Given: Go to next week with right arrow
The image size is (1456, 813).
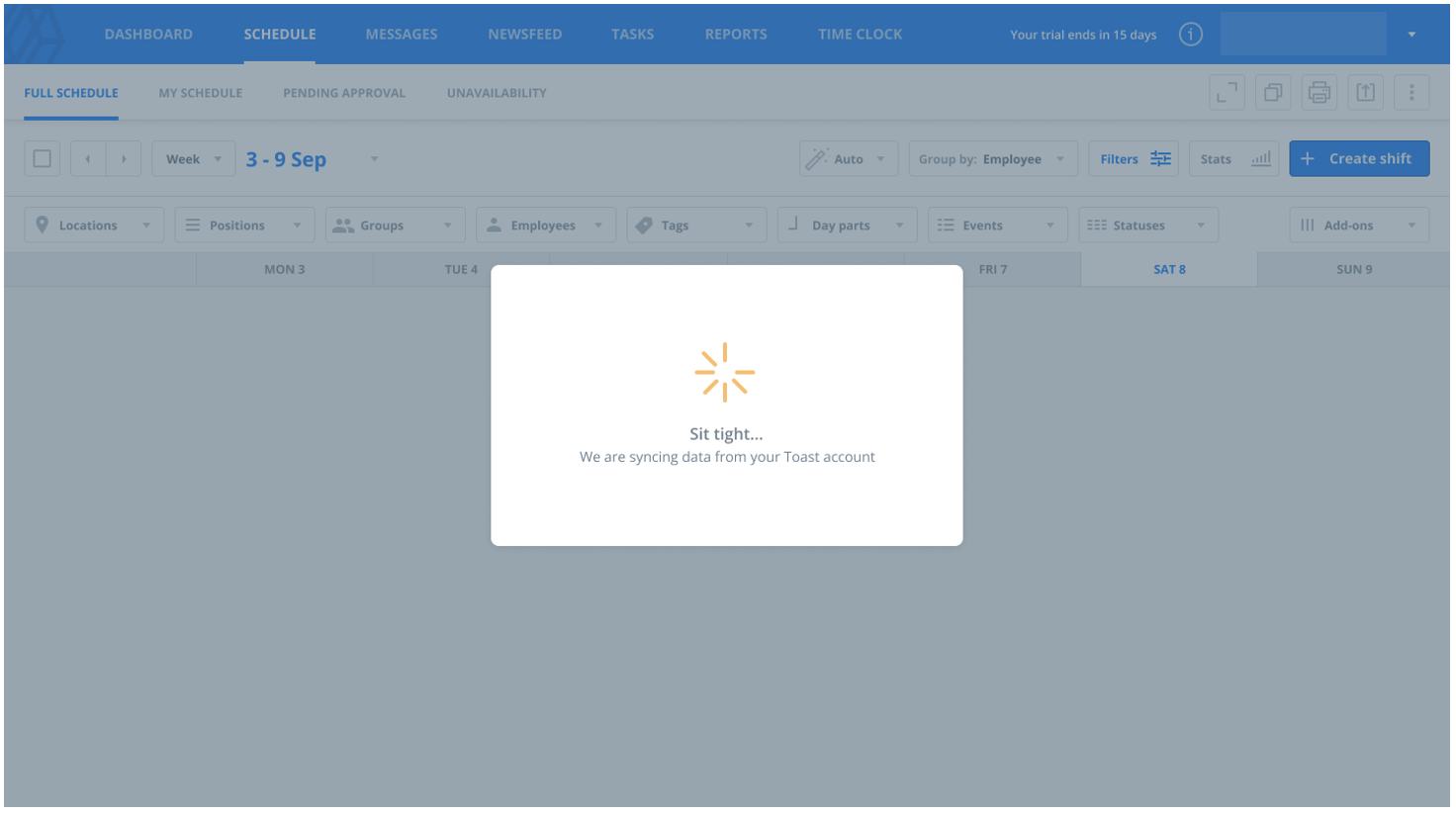Looking at the screenshot, I should pyautogui.click(x=123, y=158).
